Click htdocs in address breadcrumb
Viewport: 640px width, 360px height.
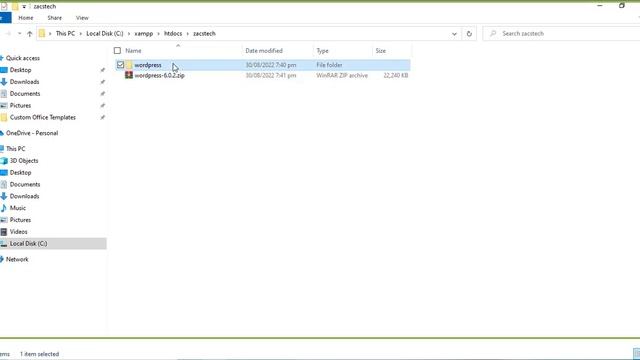tap(173, 33)
